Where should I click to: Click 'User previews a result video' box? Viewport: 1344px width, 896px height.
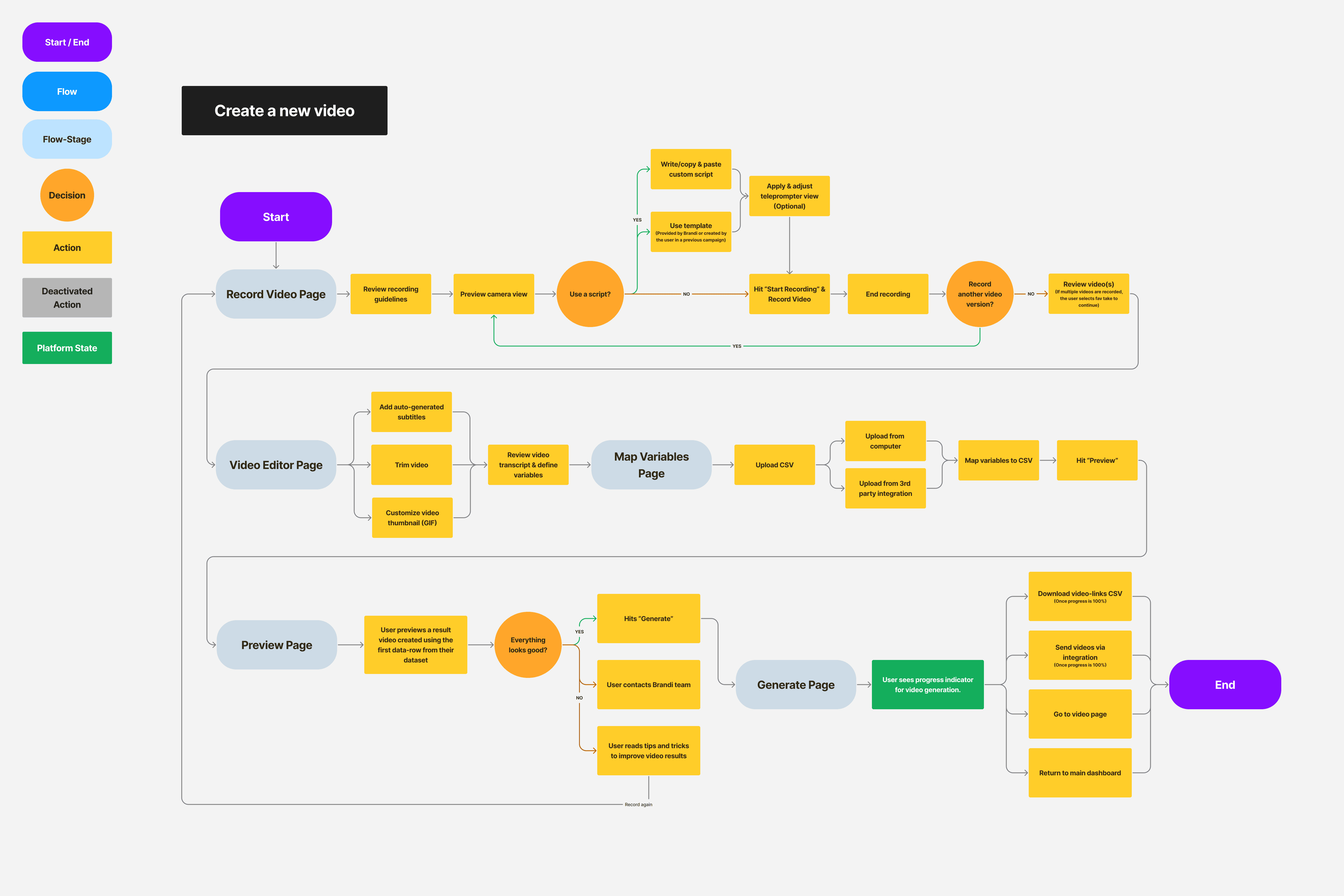[416, 645]
